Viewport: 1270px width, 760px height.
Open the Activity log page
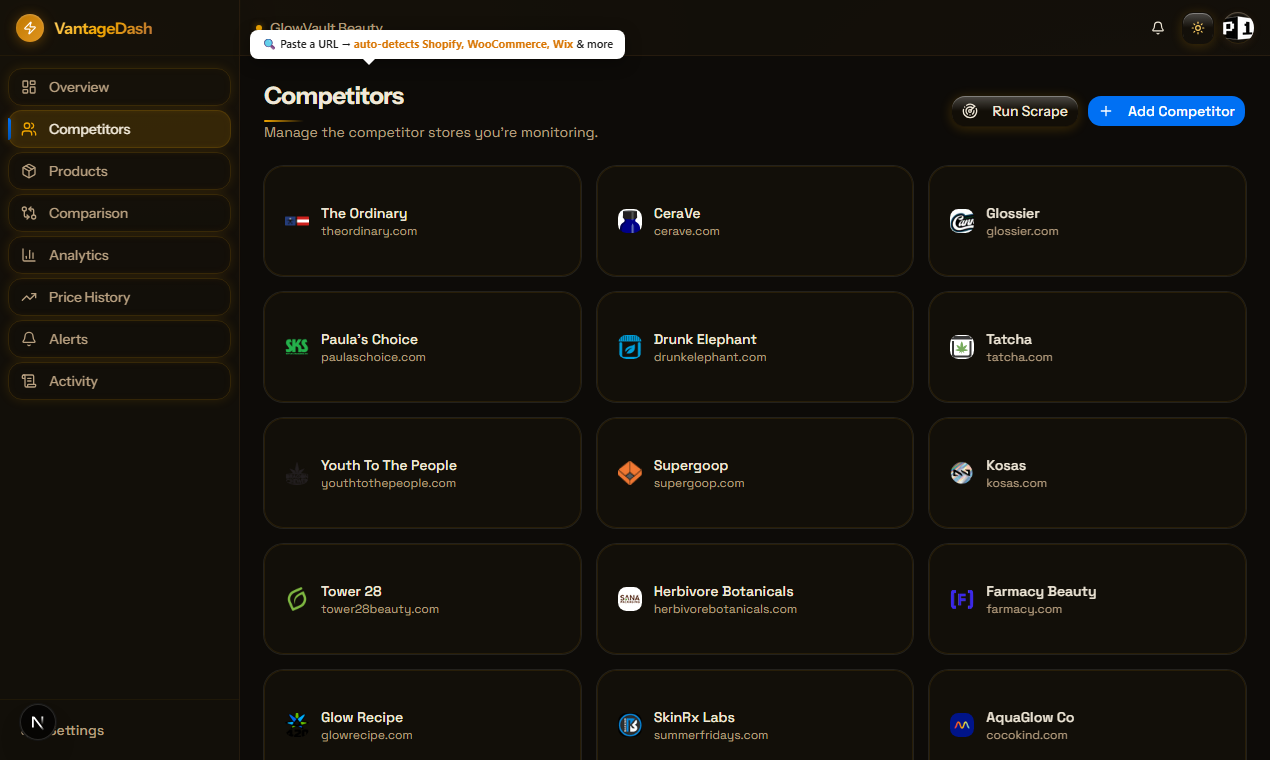point(119,381)
